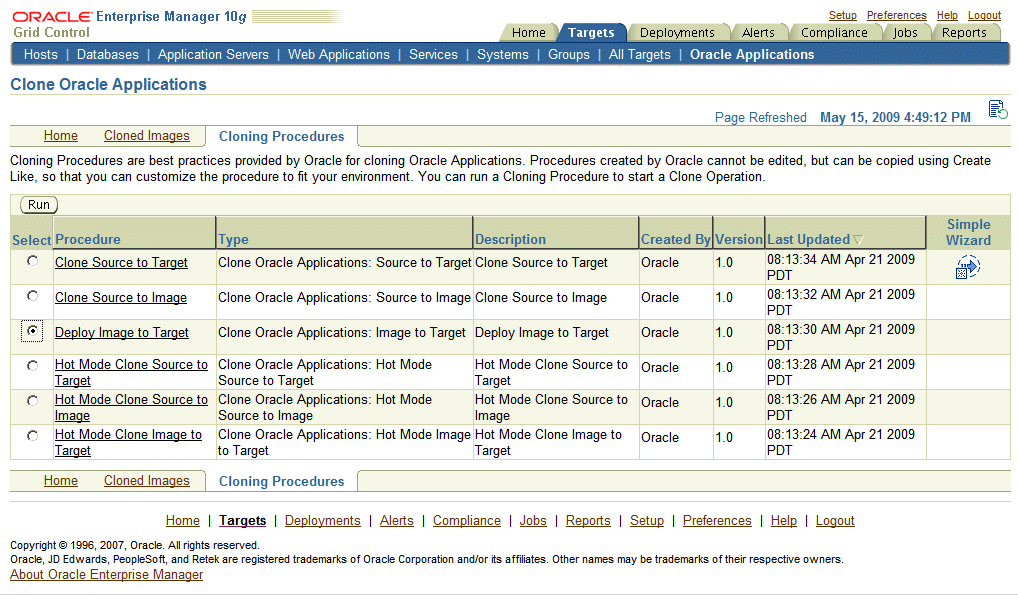Select bottom Cloning Procedures subtab
This screenshot has width=1018, height=595.
pos(281,481)
